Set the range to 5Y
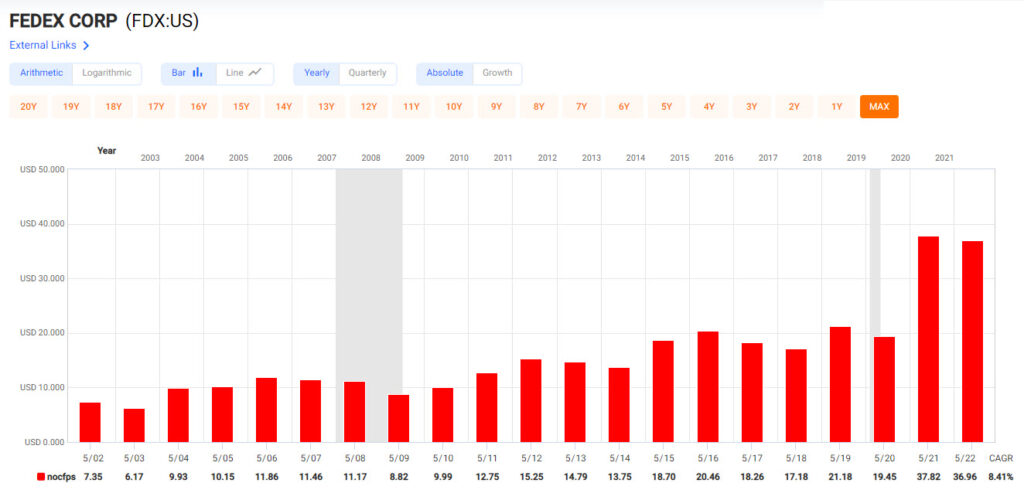 point(667,106)
